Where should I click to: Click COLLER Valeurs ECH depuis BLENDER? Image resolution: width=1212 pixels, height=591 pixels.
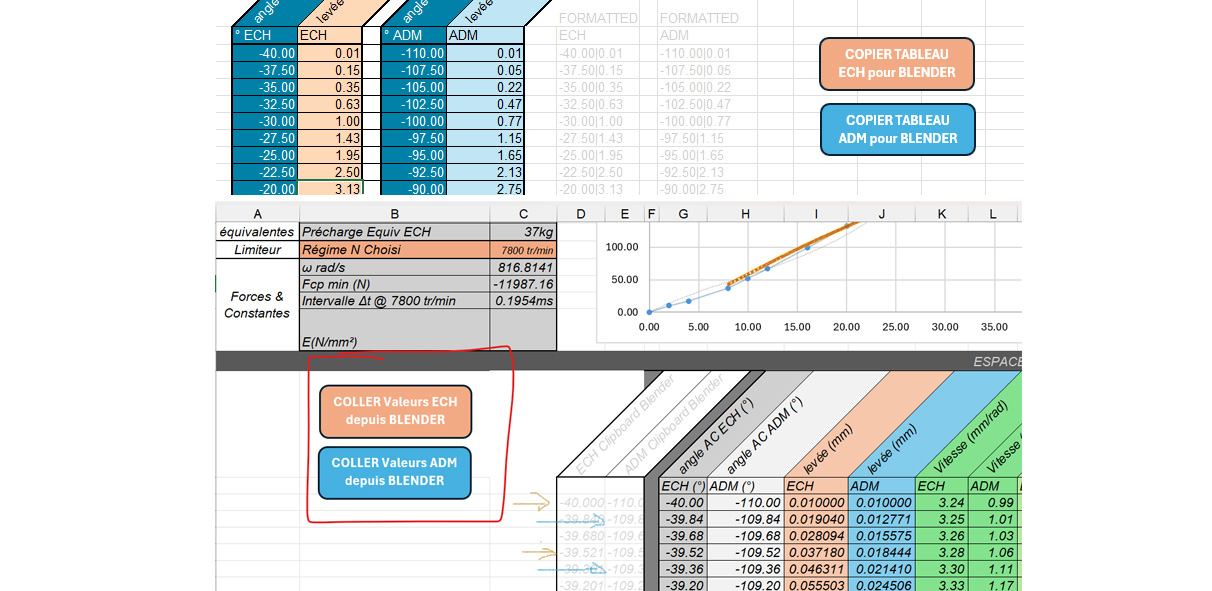[x=395, y=411]
